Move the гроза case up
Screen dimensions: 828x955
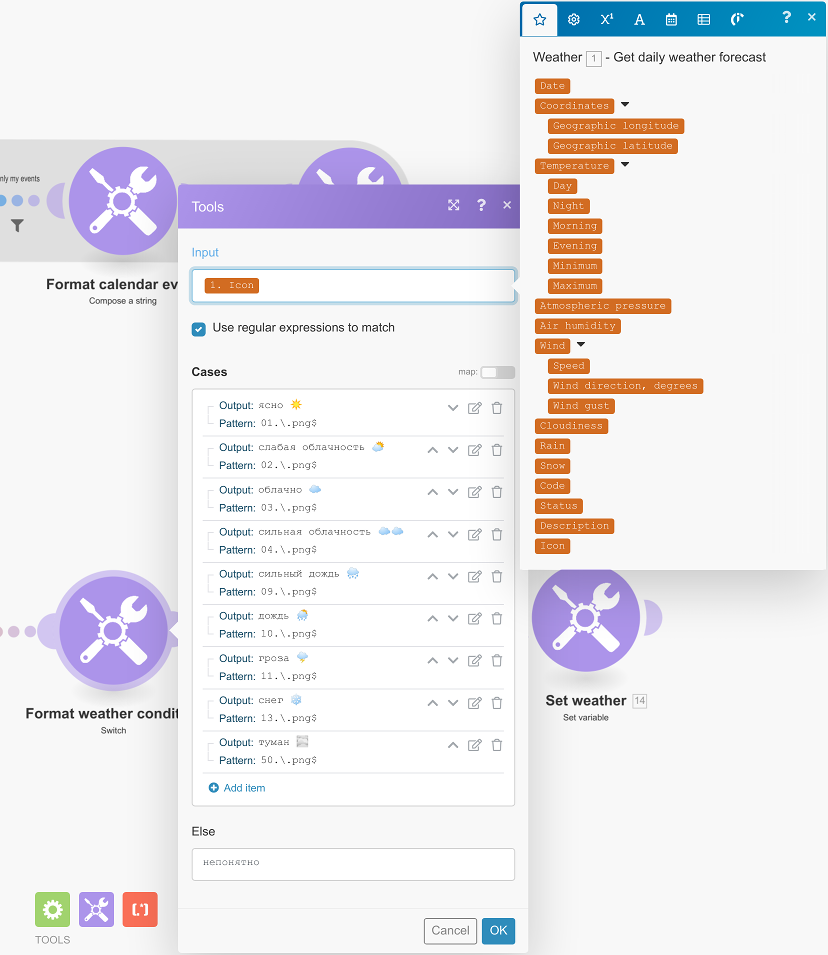433,661
